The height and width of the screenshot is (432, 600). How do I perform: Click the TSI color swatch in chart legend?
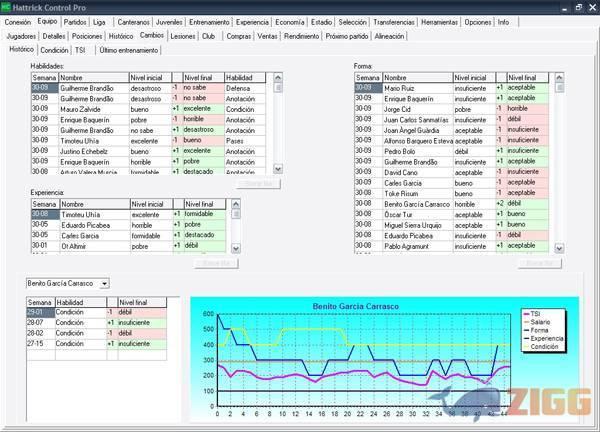click(529, 314)
